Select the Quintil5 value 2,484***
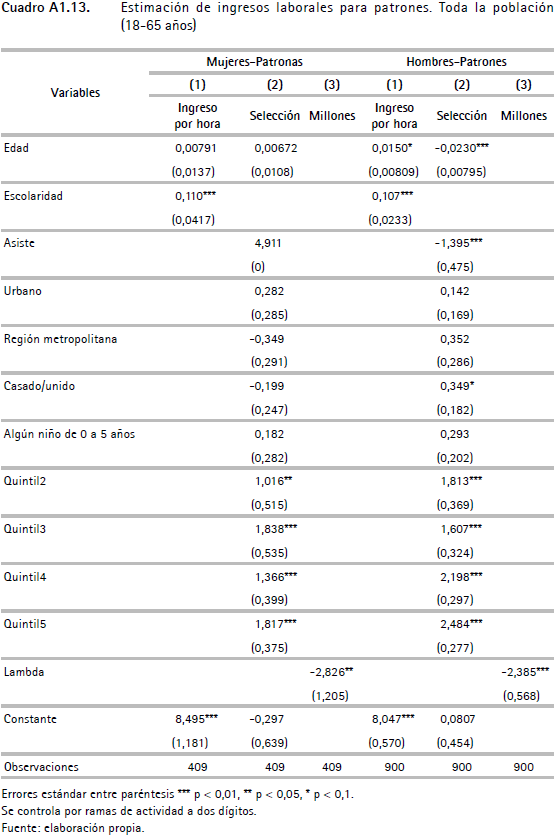The height and width of the screenshot is (838, 556). click(461, 624)
